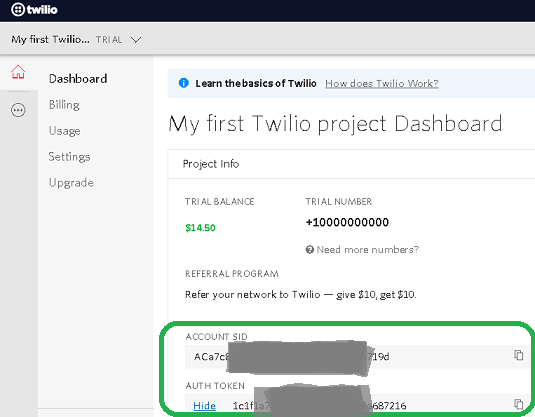Click the AUTH TOKEN label

(x=215, y=386)
